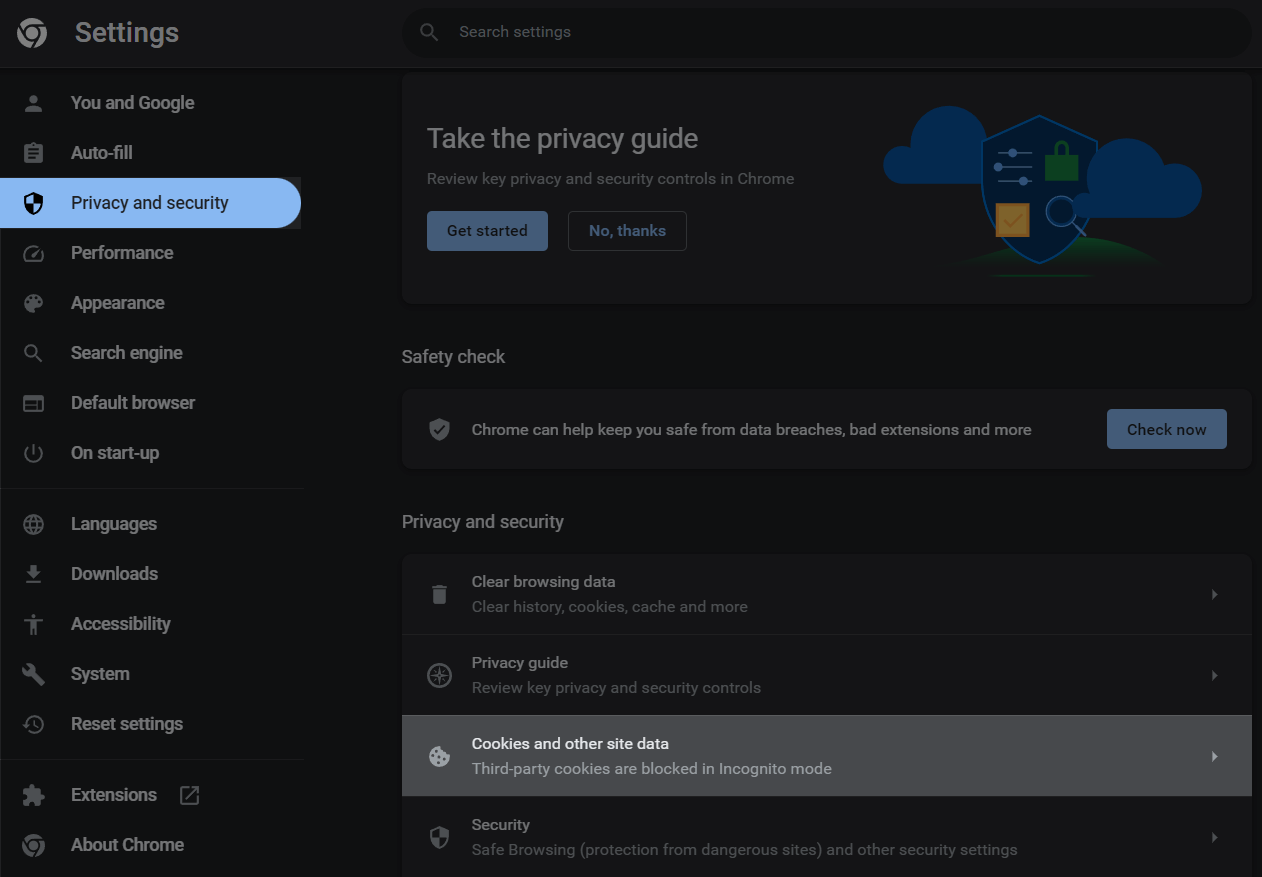Expand Cookies and other site data arrow
This screenshot has height=877, width=1262.
(x=1214, y=756)
